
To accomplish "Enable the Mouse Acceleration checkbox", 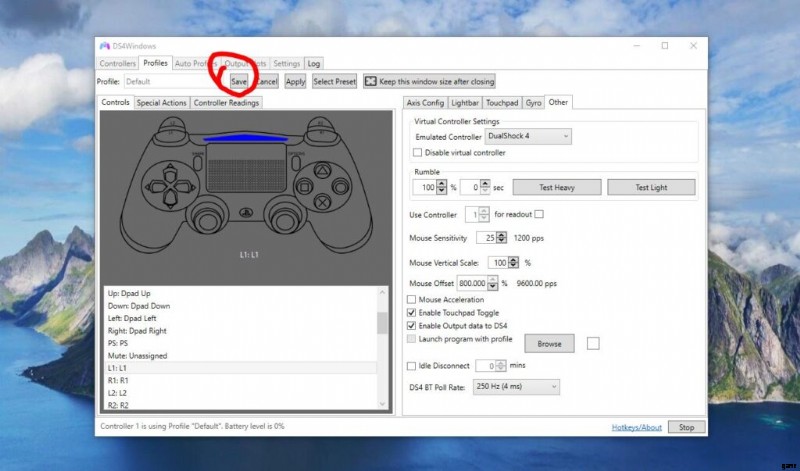I will pyautogui.click(x=412, y=300).
